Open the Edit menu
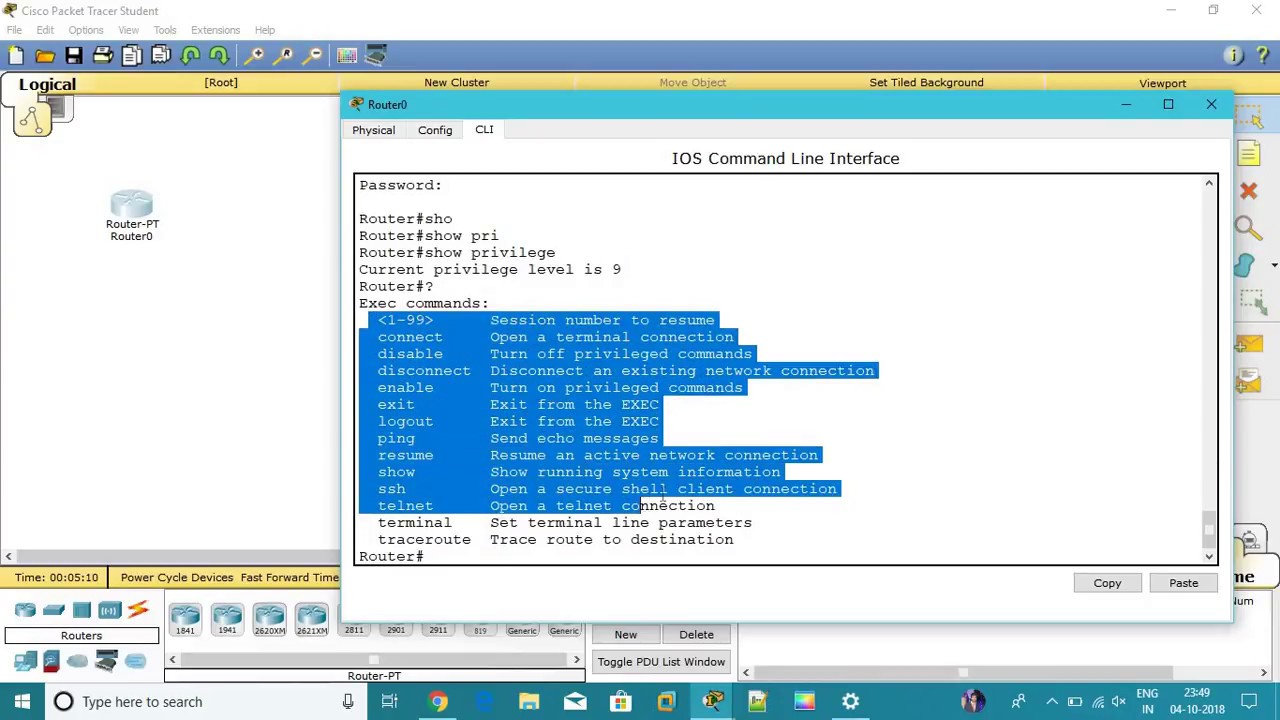This screenshot has width=1280, height=720. tap(45, 30)
